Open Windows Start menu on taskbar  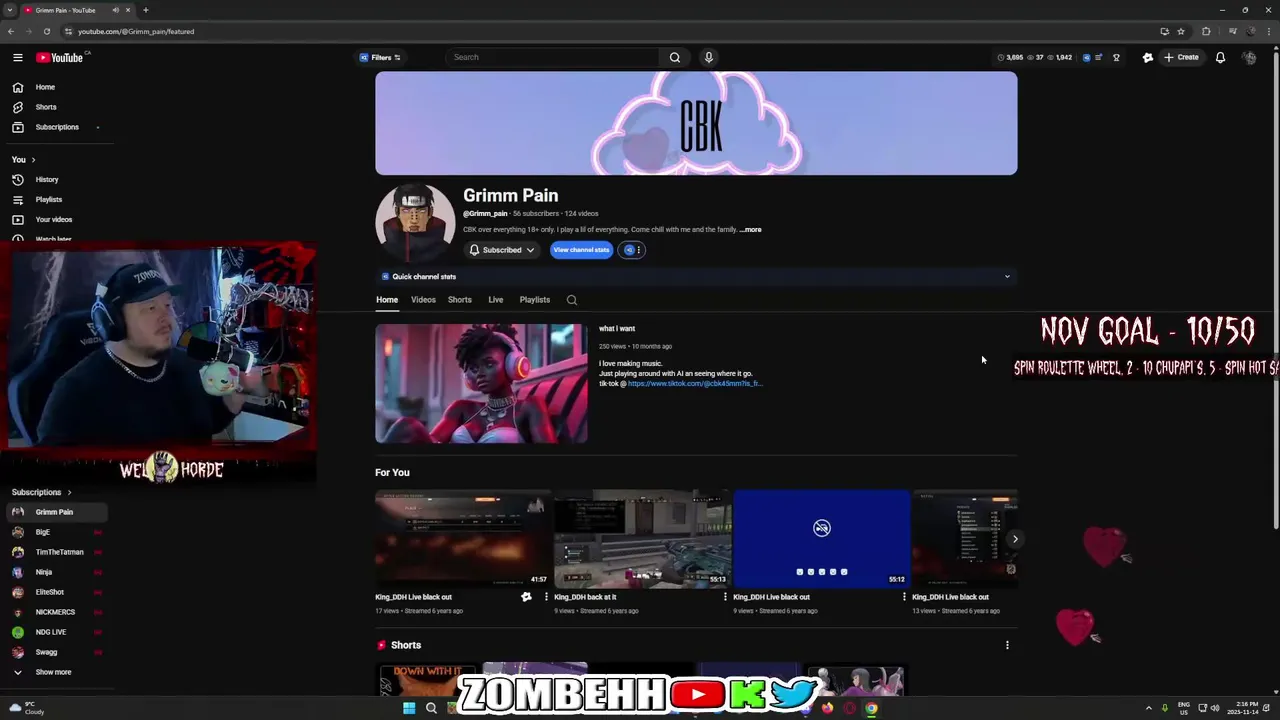click(409, 708)
